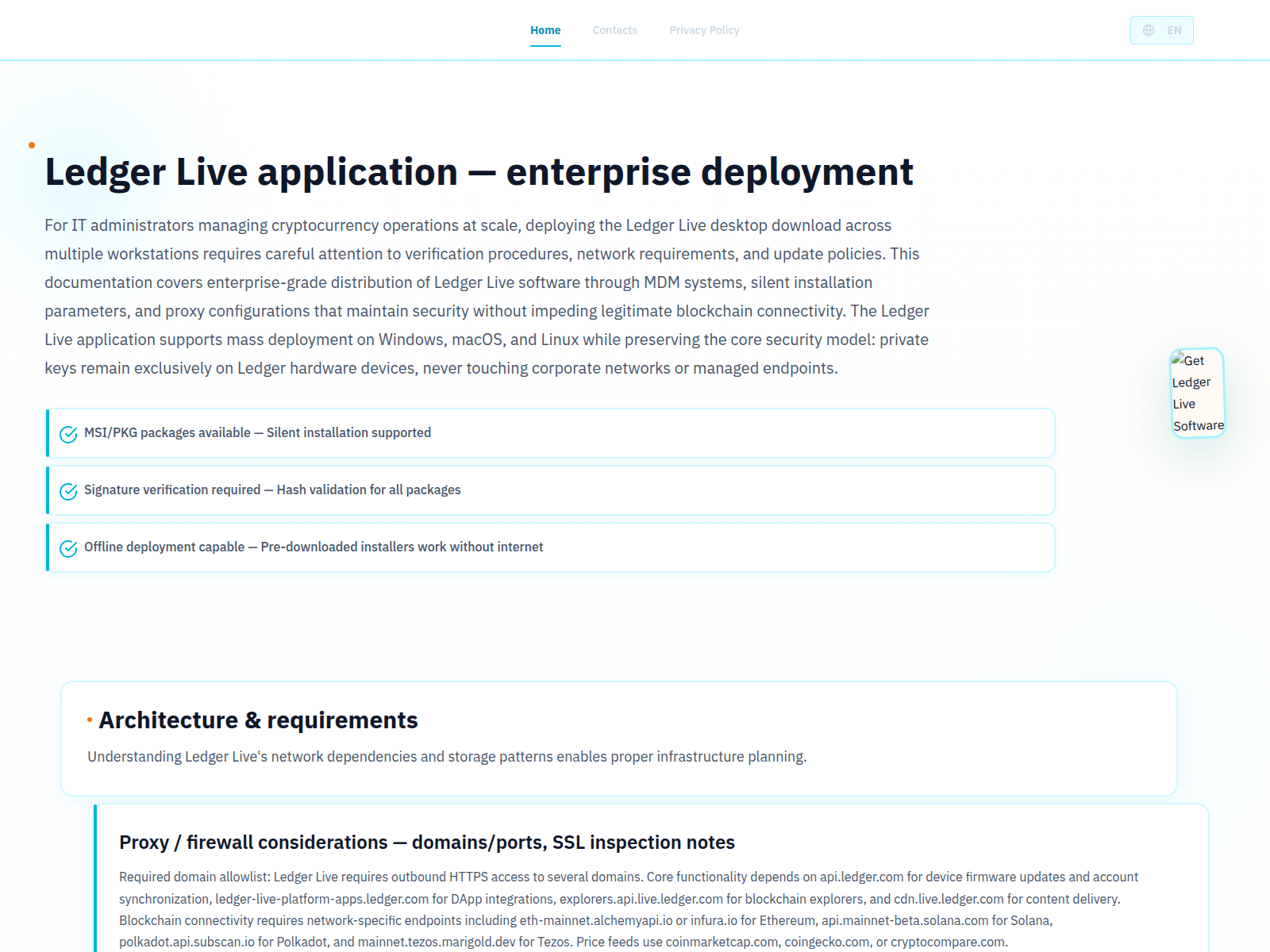Click checkmark icon beside Offline deployment capable
The width and height of the screenshot is (1270, 952).
tap(68, 548)
